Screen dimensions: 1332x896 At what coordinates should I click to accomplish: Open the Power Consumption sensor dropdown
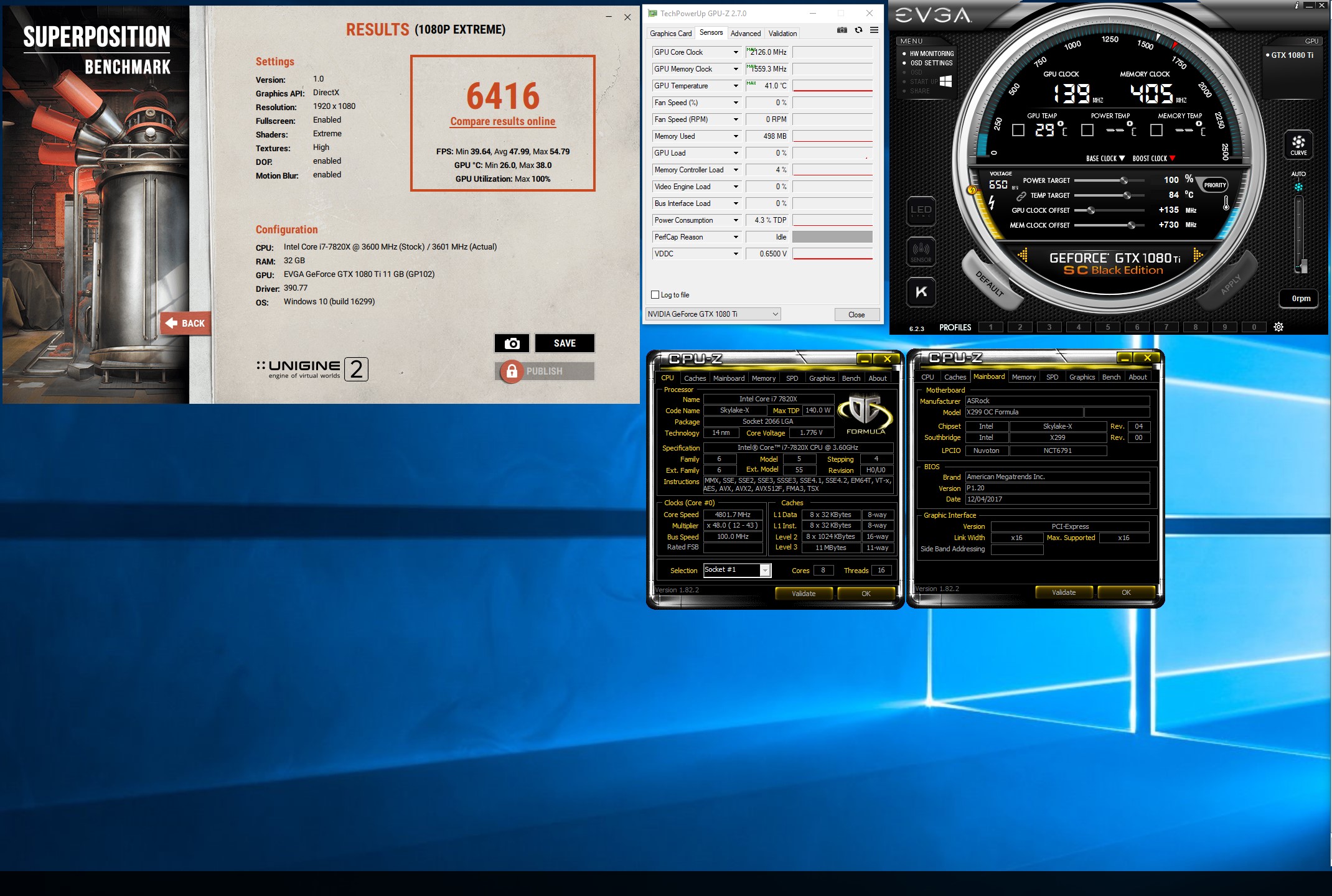735,220
